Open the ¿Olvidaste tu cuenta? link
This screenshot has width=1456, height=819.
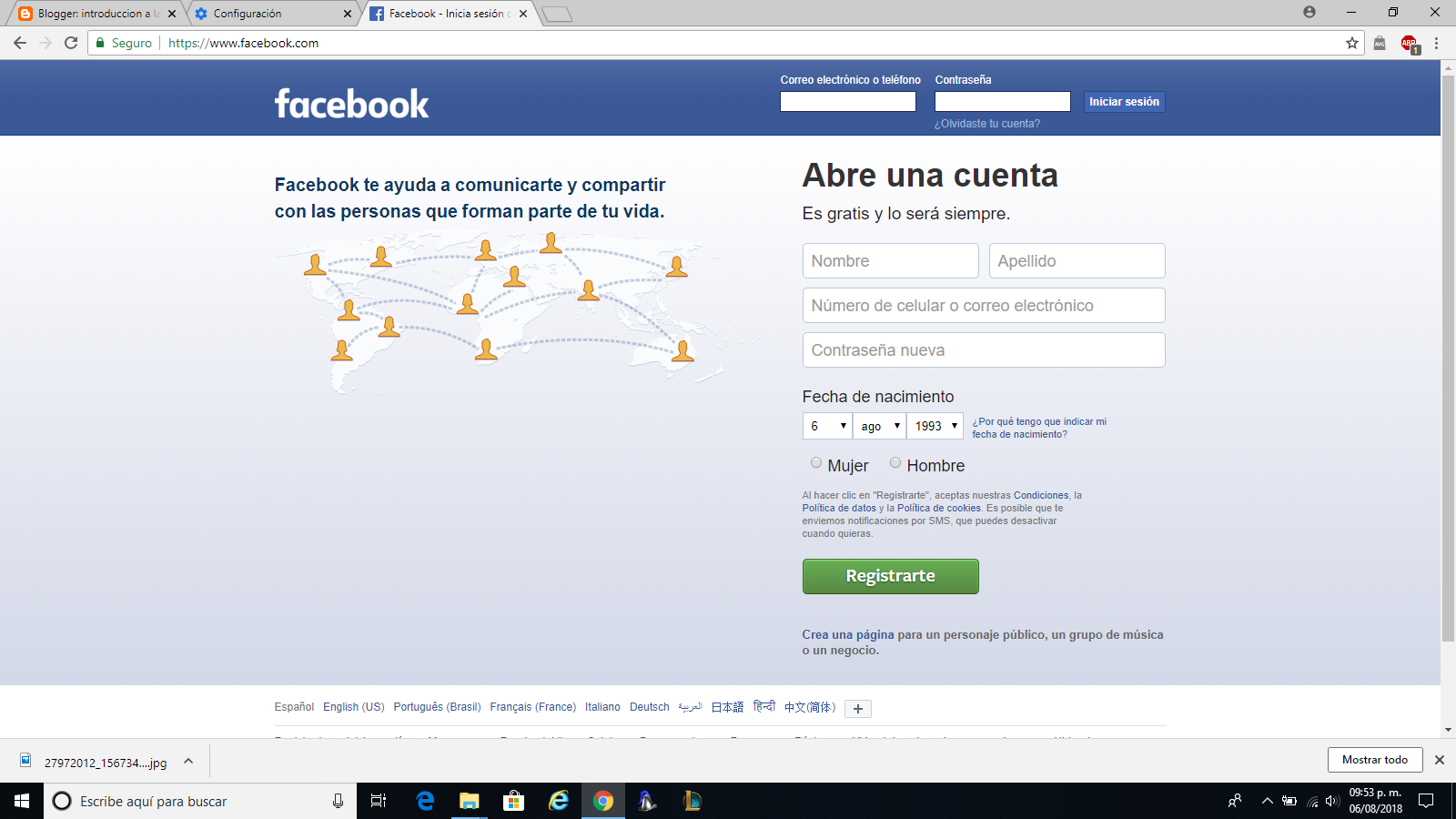tap(987, 123)
